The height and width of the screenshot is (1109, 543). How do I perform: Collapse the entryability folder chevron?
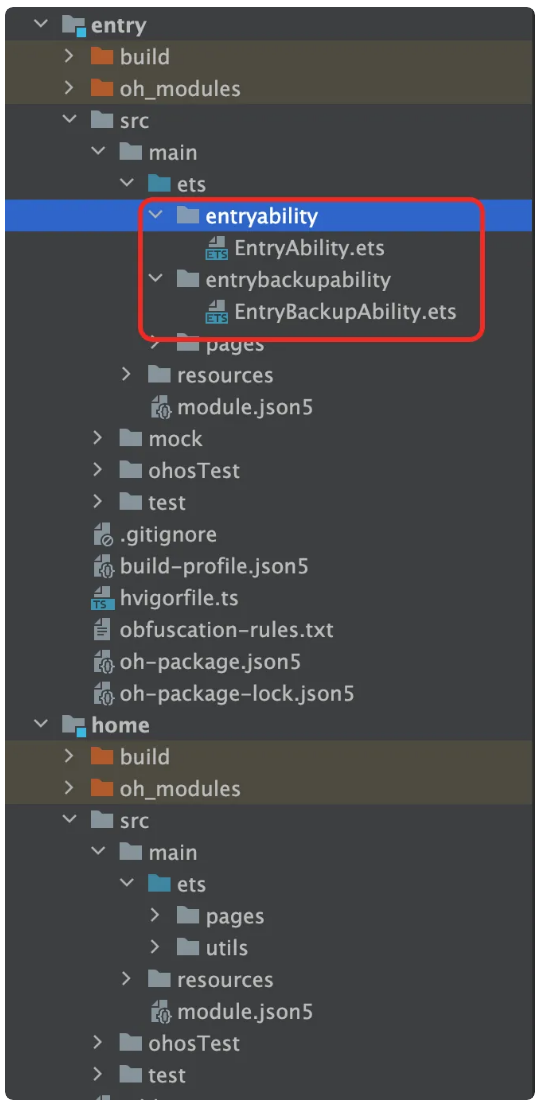coord(156,216)
